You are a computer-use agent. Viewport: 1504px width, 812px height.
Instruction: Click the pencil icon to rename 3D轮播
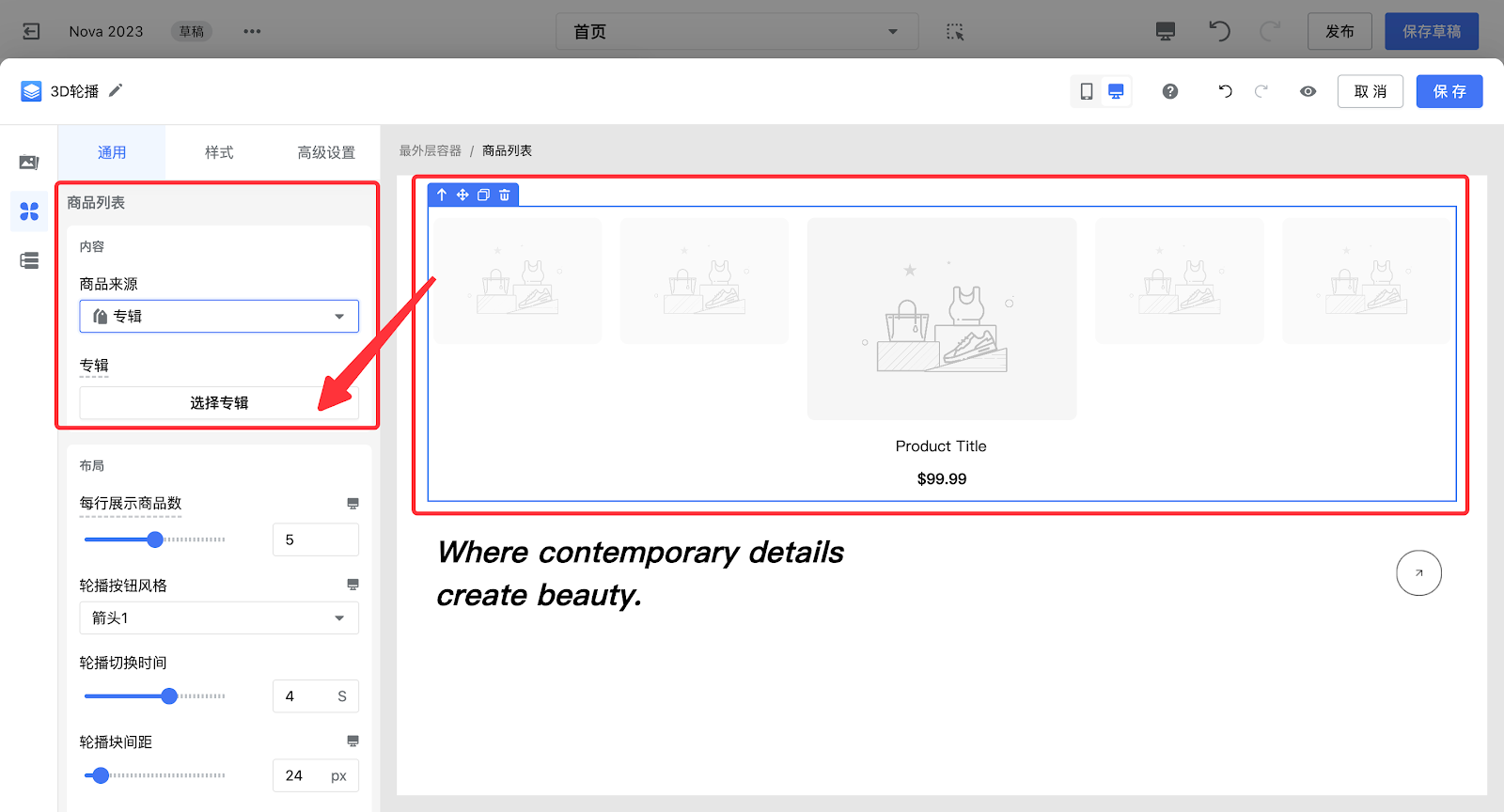116,90
